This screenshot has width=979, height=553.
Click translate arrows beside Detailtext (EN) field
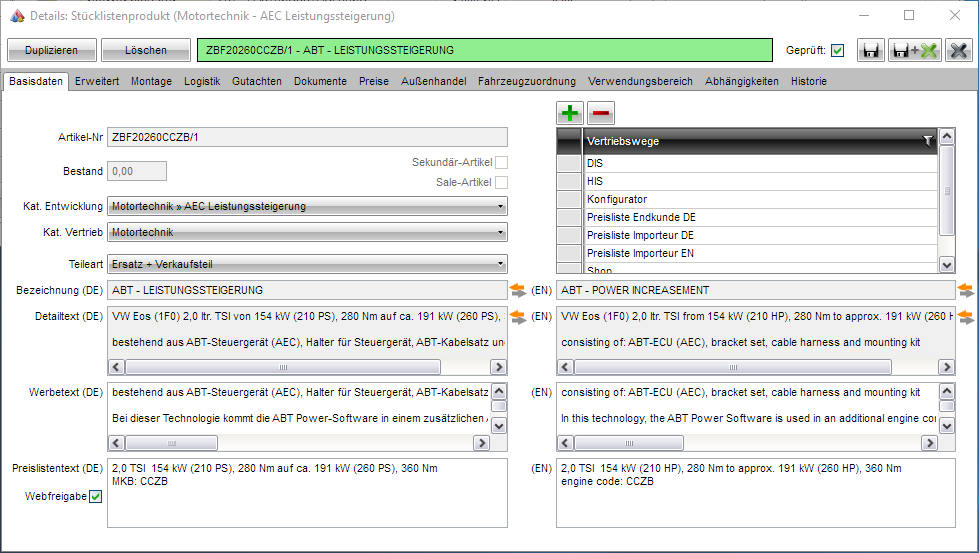coord(965,316)
